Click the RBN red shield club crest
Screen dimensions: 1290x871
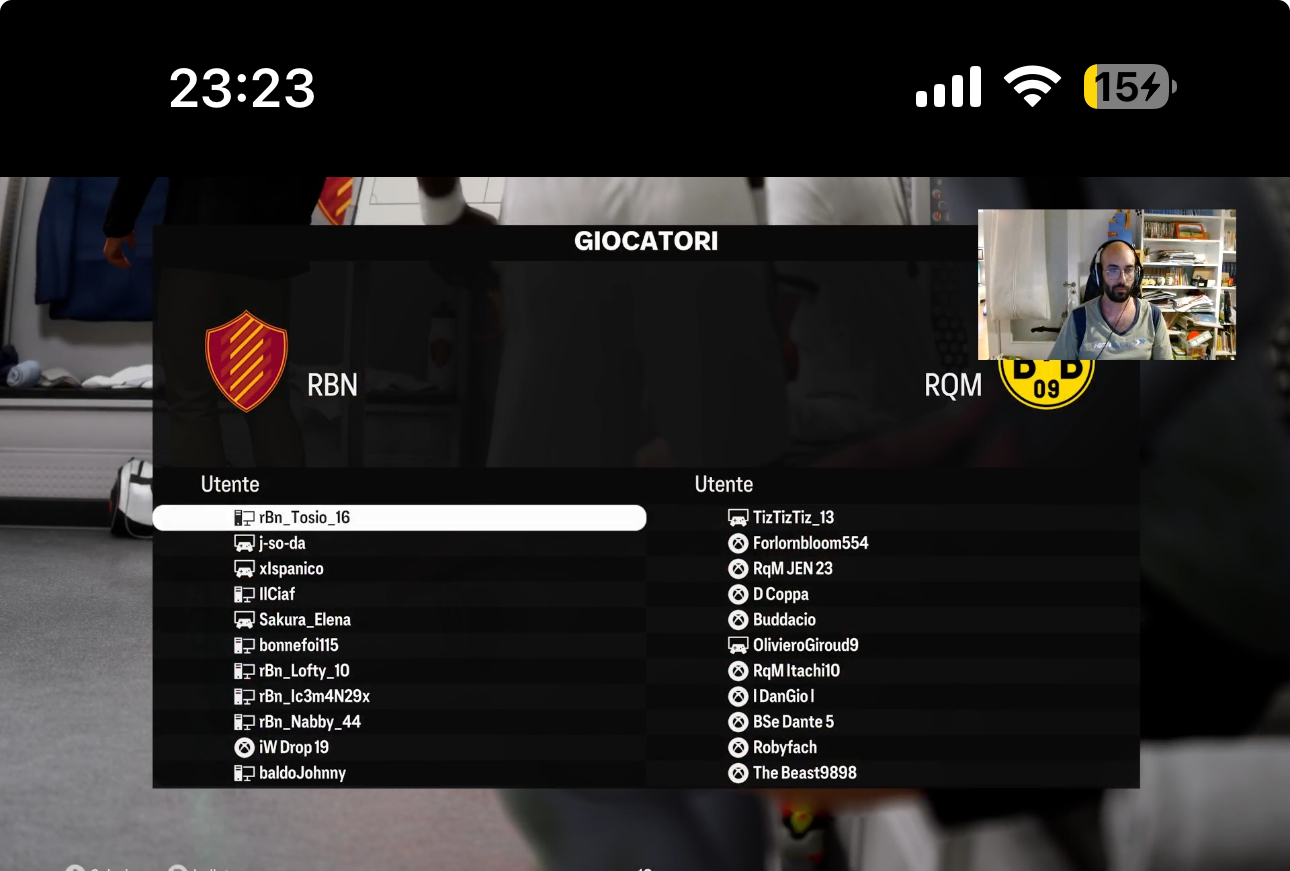(246, 361)
